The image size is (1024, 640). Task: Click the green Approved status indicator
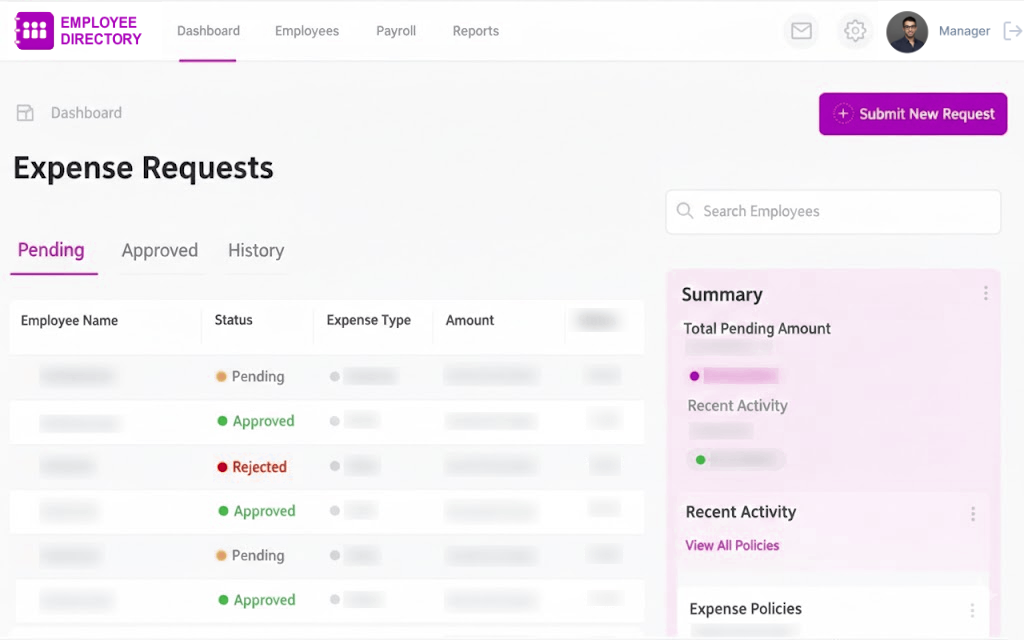click(222, 421)
